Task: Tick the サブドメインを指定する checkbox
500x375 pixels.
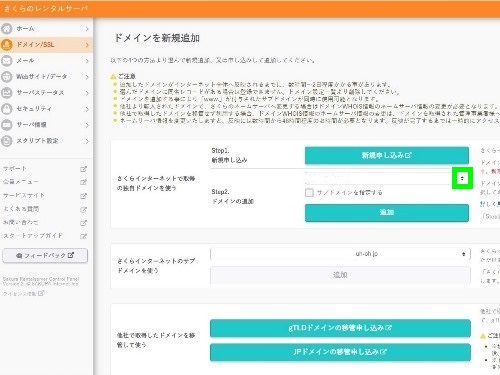Action: coord(309,192)
